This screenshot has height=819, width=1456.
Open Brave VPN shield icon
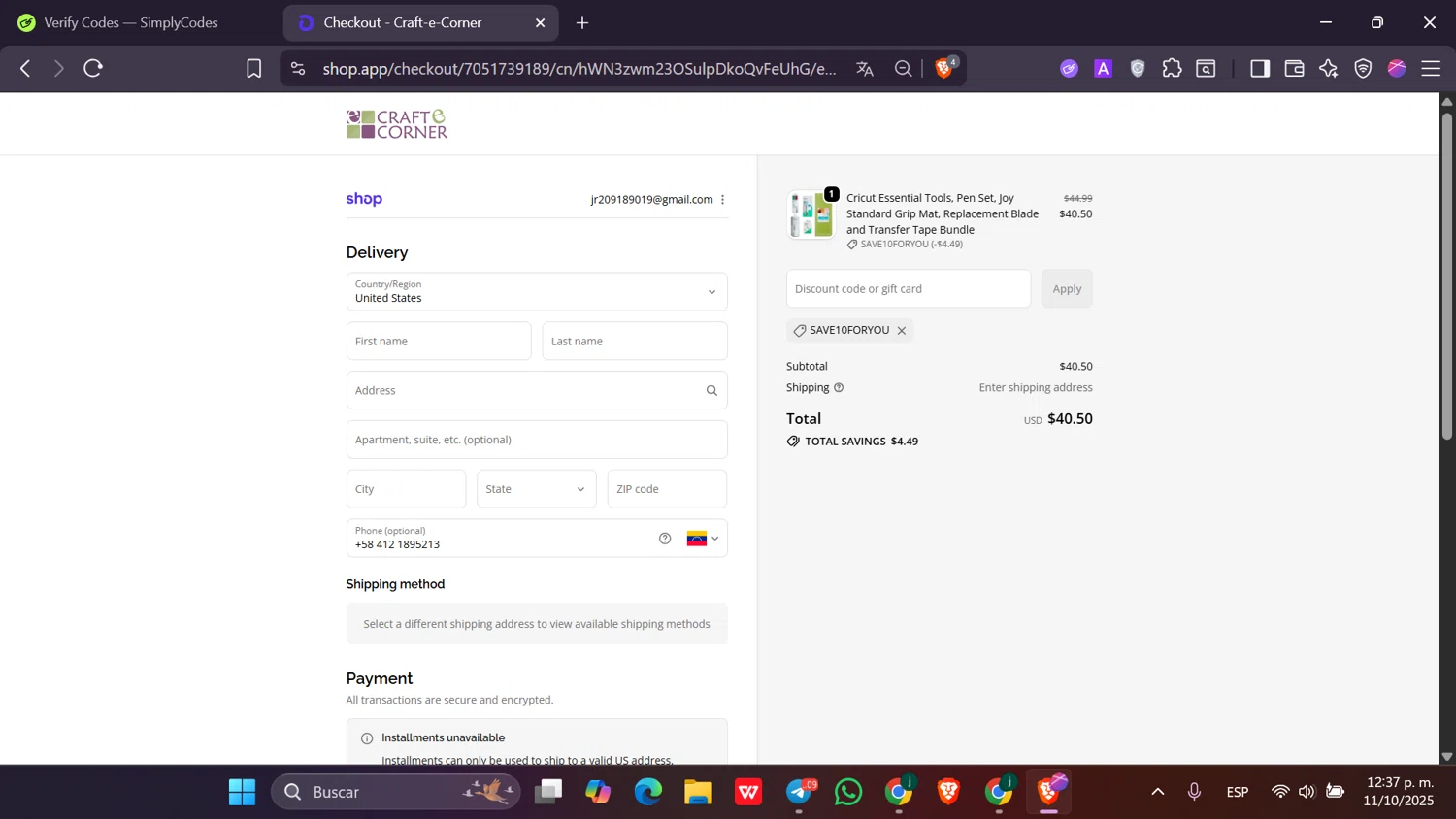tap(1364, 68)
